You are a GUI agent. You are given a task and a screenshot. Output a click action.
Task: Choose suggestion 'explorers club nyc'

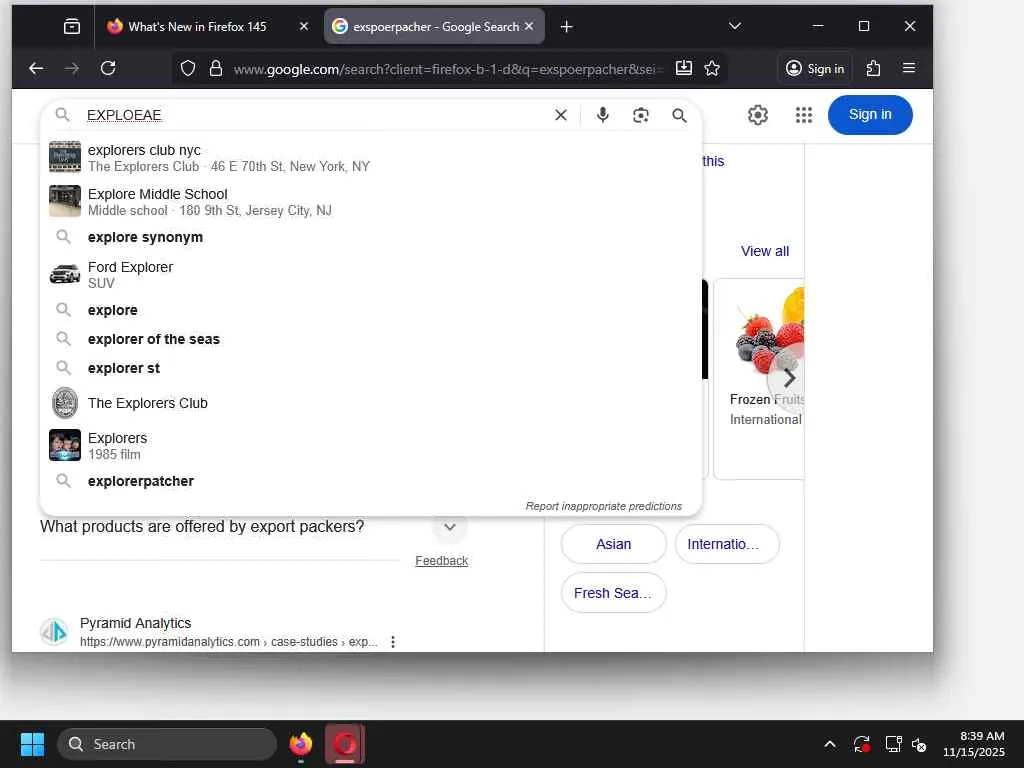click(x=371, y=158)
